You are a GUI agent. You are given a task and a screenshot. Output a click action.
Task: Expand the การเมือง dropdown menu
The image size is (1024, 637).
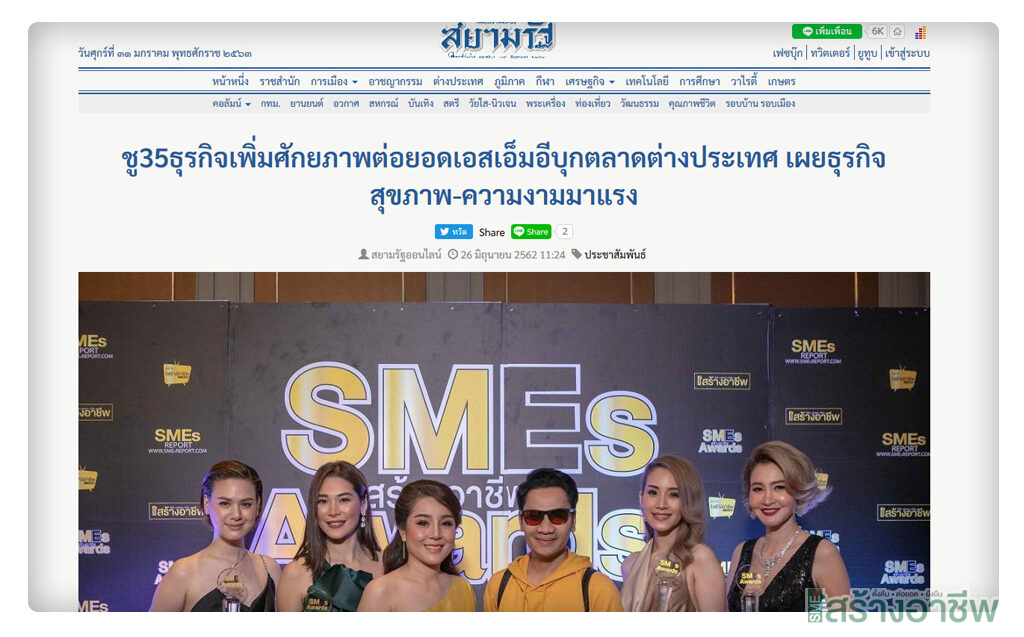(334, 82)
